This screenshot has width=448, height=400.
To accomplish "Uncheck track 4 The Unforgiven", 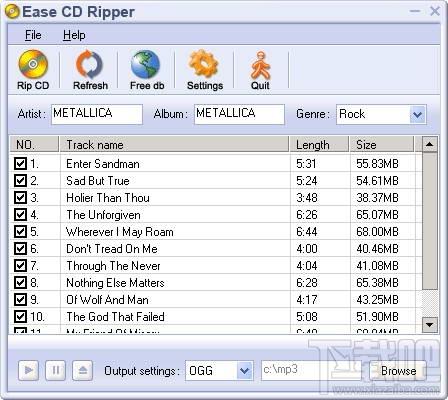I will coord(20,214).
